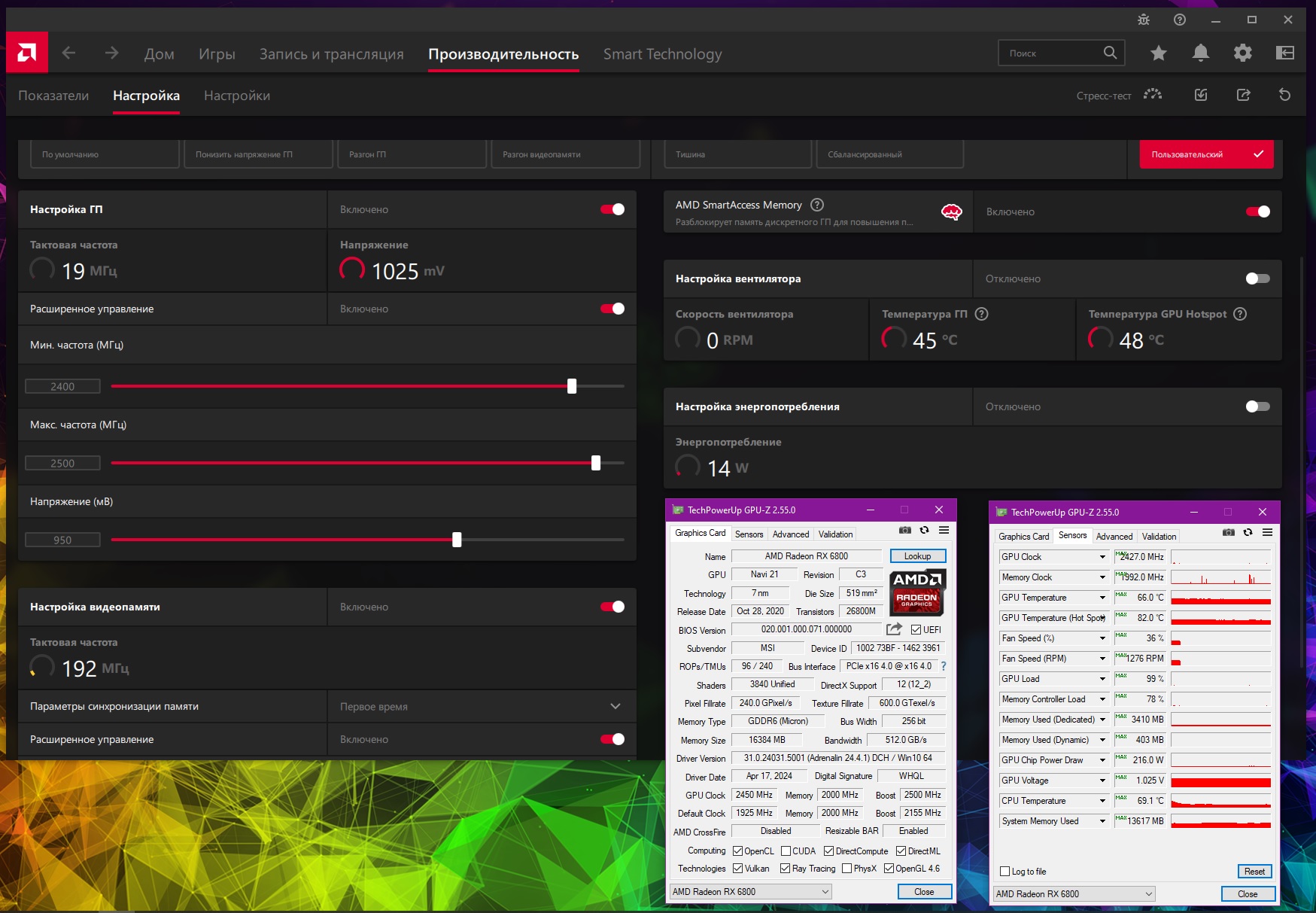The height and width of the screenshot is (913, 1316).
Task: Click the GPU Hotspot temperature help icon
Action: [1240, 314]
